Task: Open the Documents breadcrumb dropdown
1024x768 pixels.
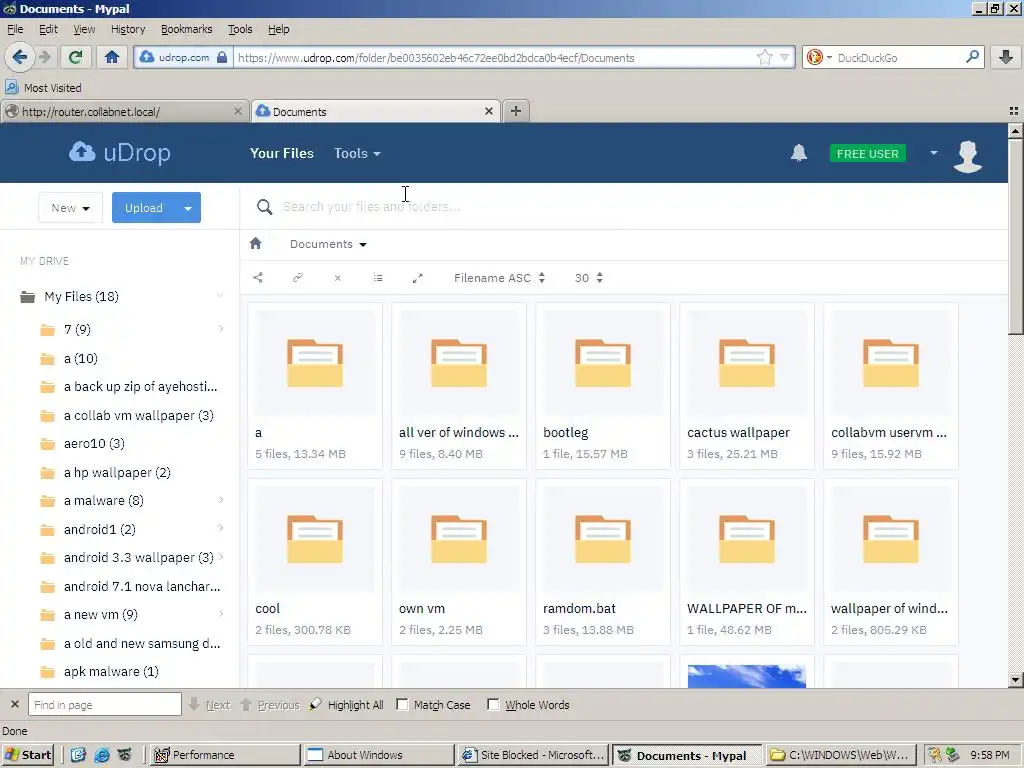Action: point(328,244)
